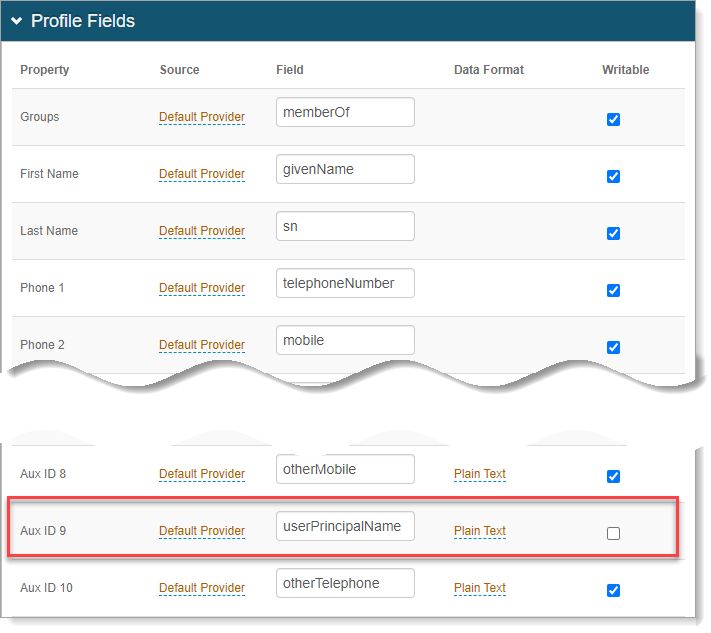
Task: Click Plain Text format for Aux ID 10
Action: pyautogui.click(x=480, y=588)
